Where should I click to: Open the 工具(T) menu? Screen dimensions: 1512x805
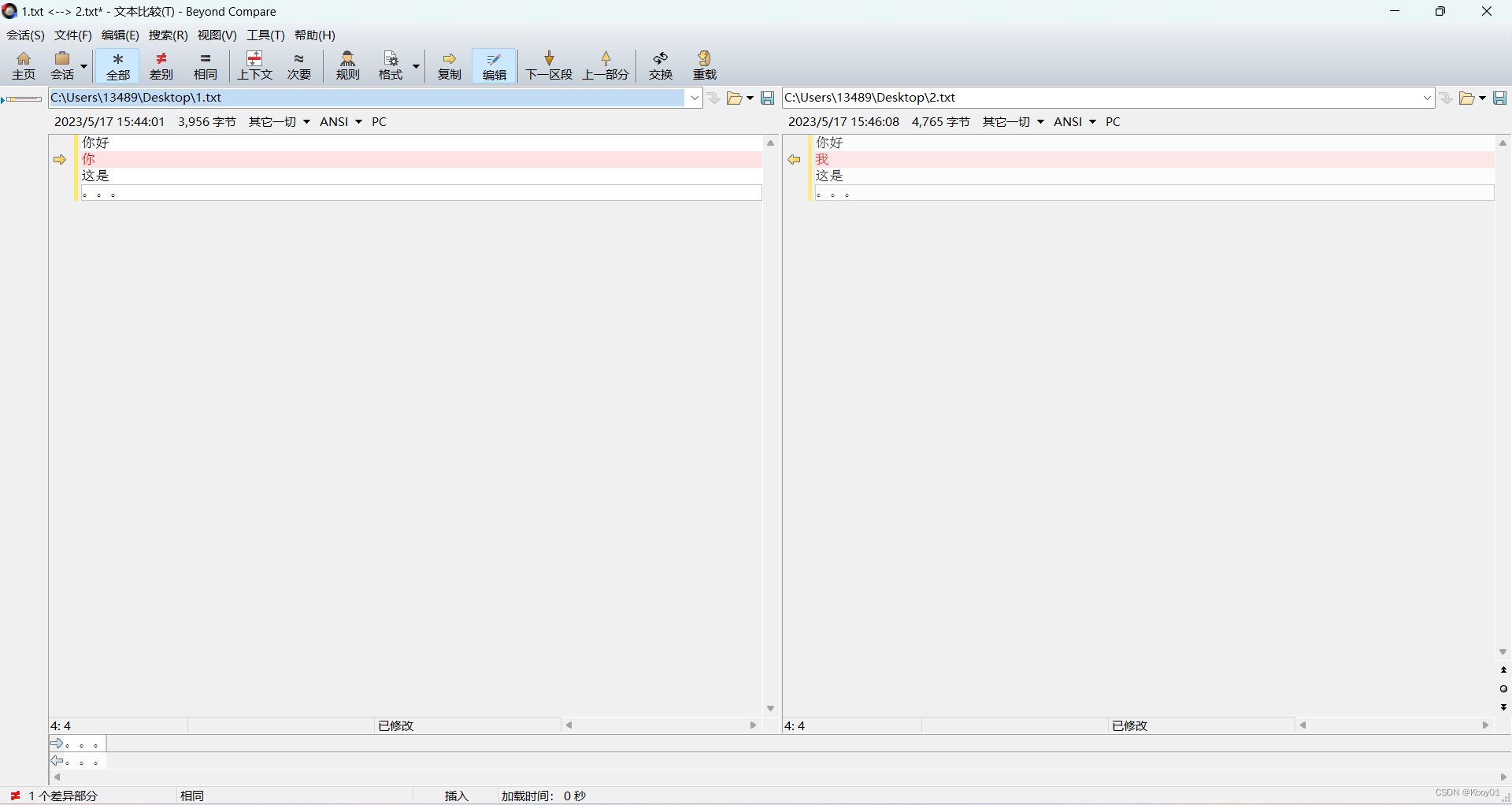265,35
